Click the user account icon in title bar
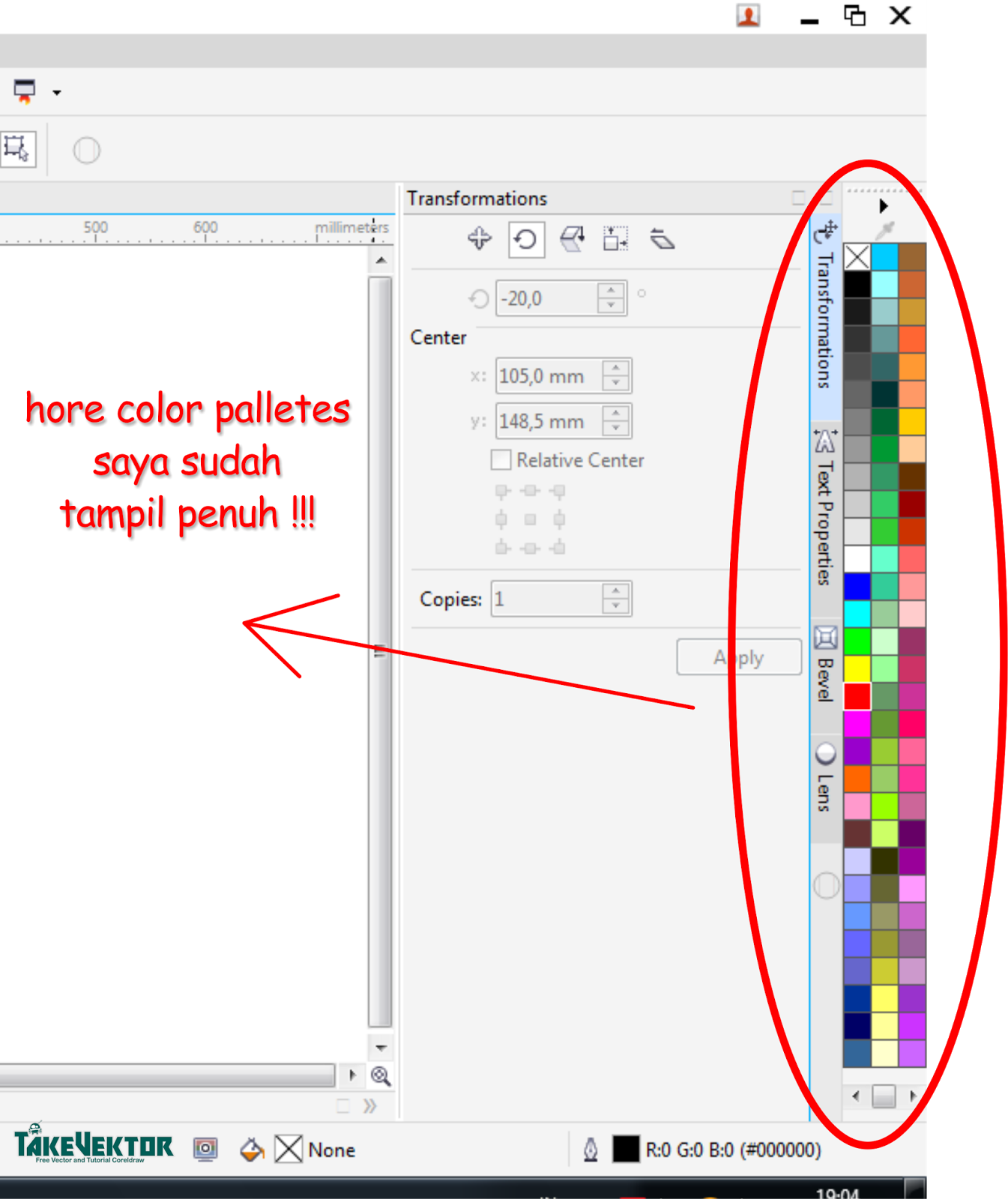This screenshot has height=1199, width=1008. coord(748,15)
